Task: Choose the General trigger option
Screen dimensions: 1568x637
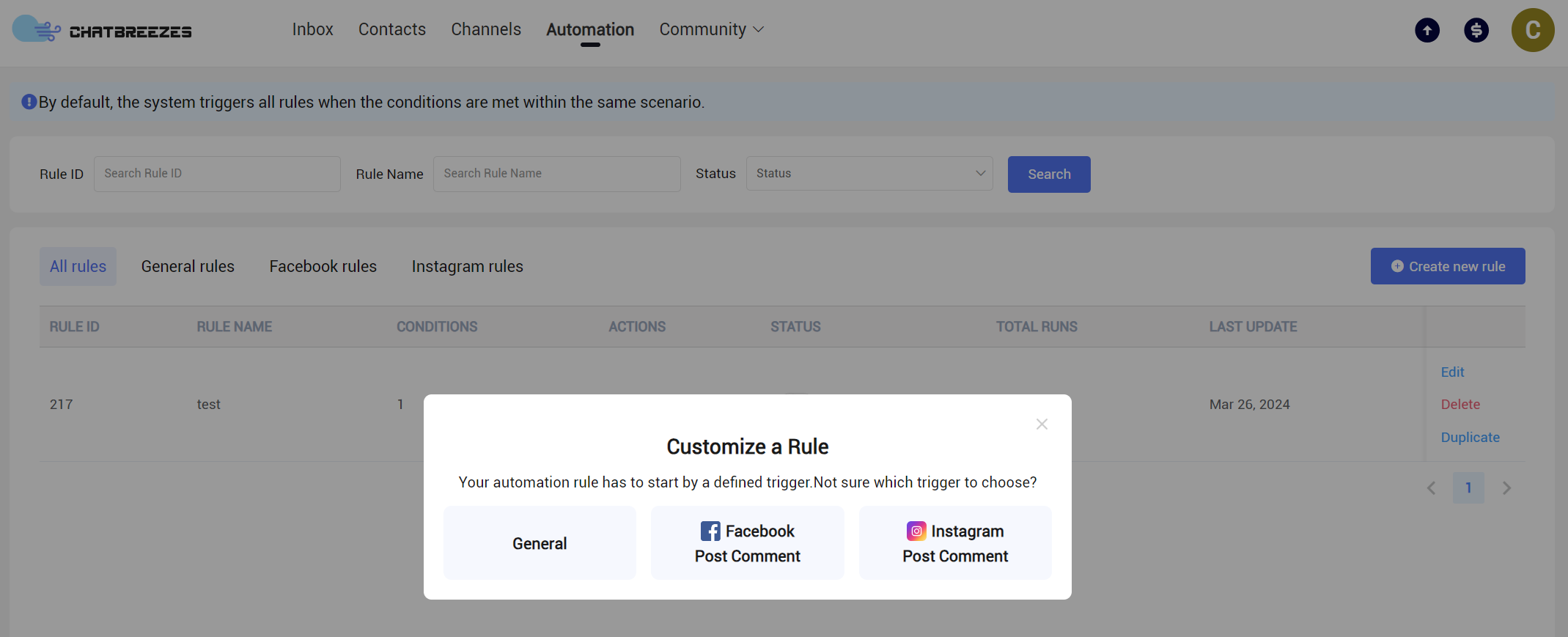Action: click(540, 543)
